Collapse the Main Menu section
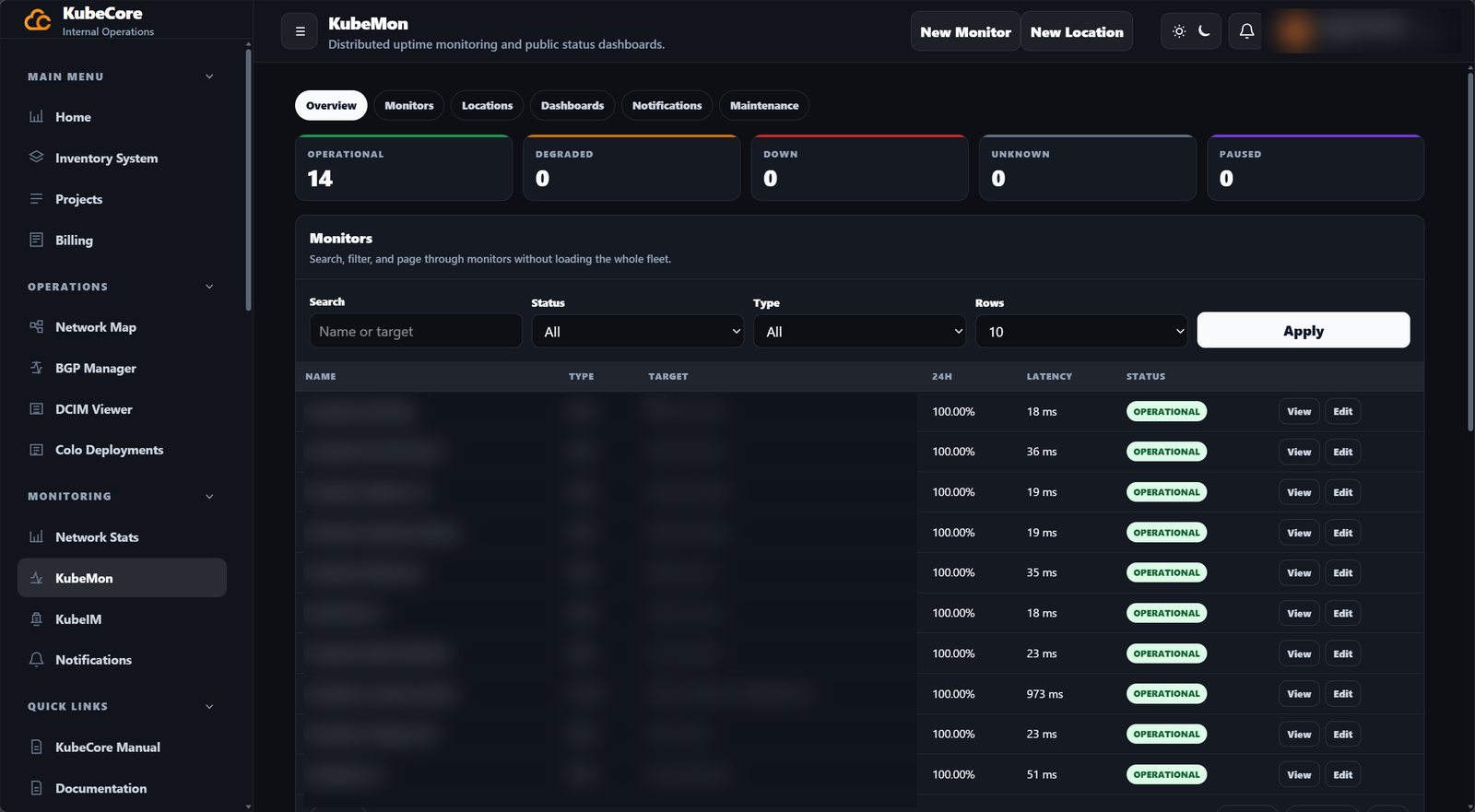This screenshot has width=1475, height=812. coord(209,76)
